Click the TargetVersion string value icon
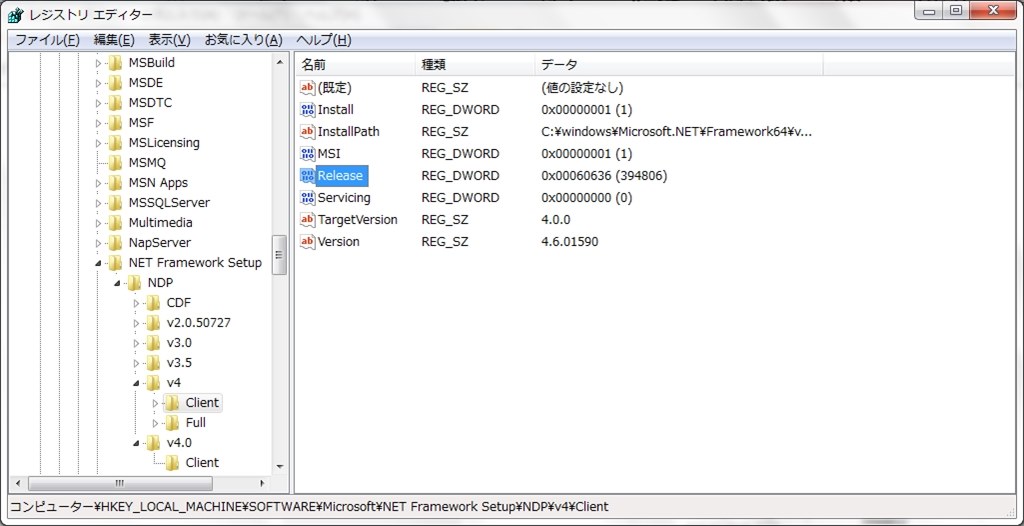The image size is (1024, 526). pyautogui.click(x=308, y=220)
